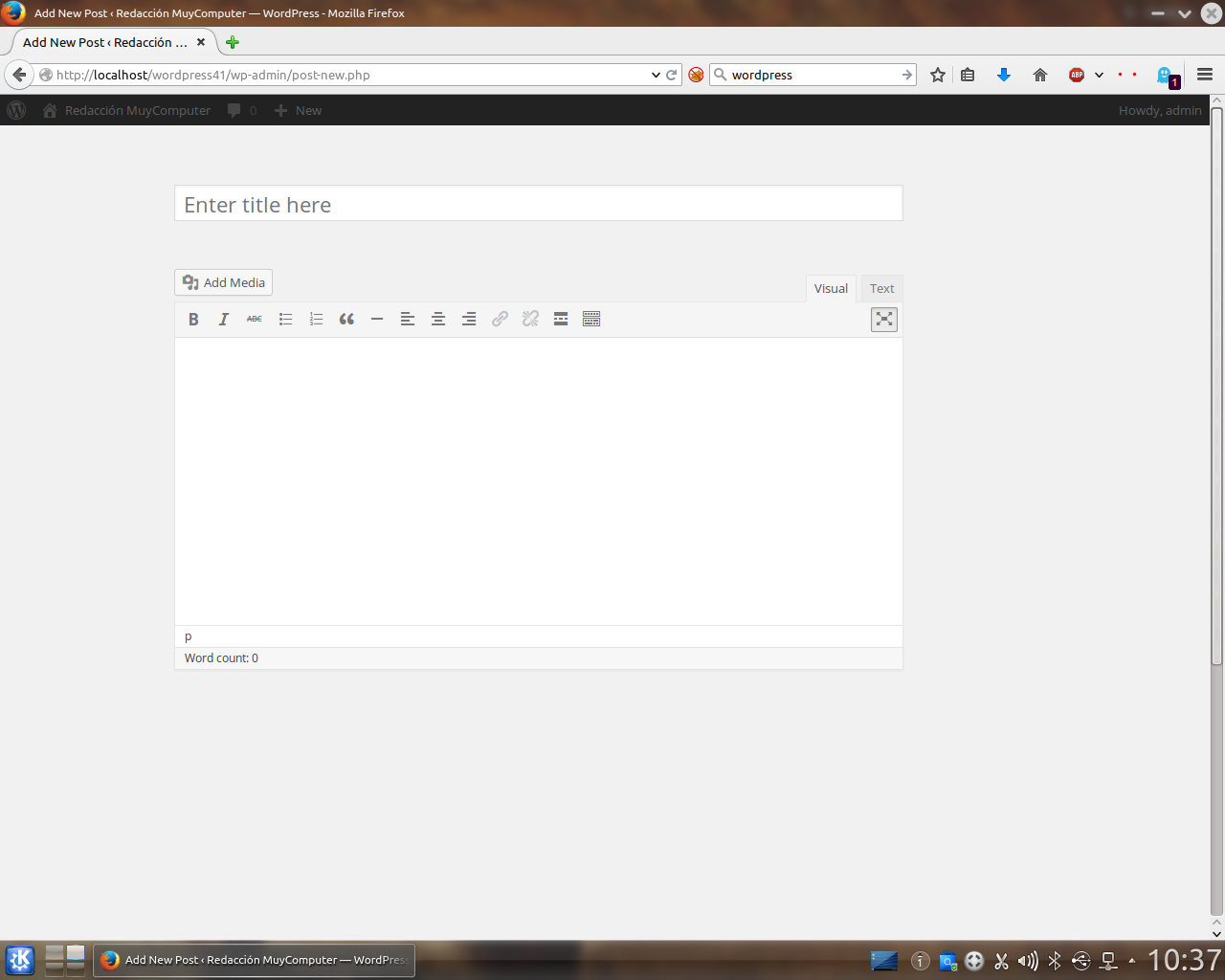
Task: Insert a numbered list
Action: pos(316,319)
